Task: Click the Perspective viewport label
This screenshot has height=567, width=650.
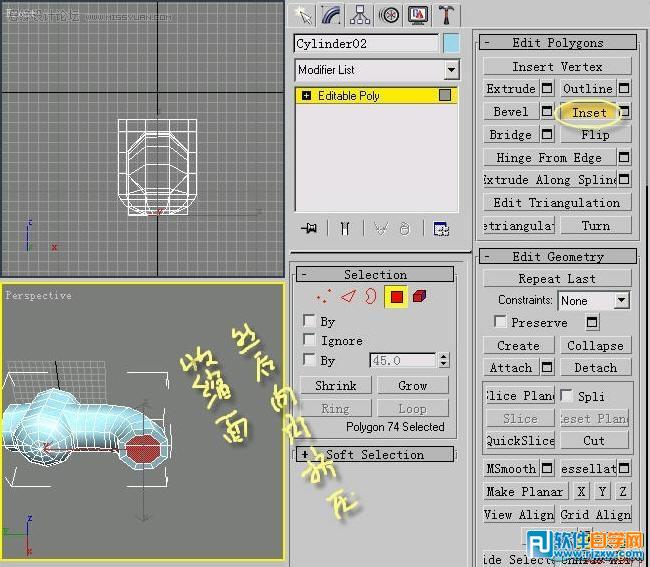Action: click(38, 296)
